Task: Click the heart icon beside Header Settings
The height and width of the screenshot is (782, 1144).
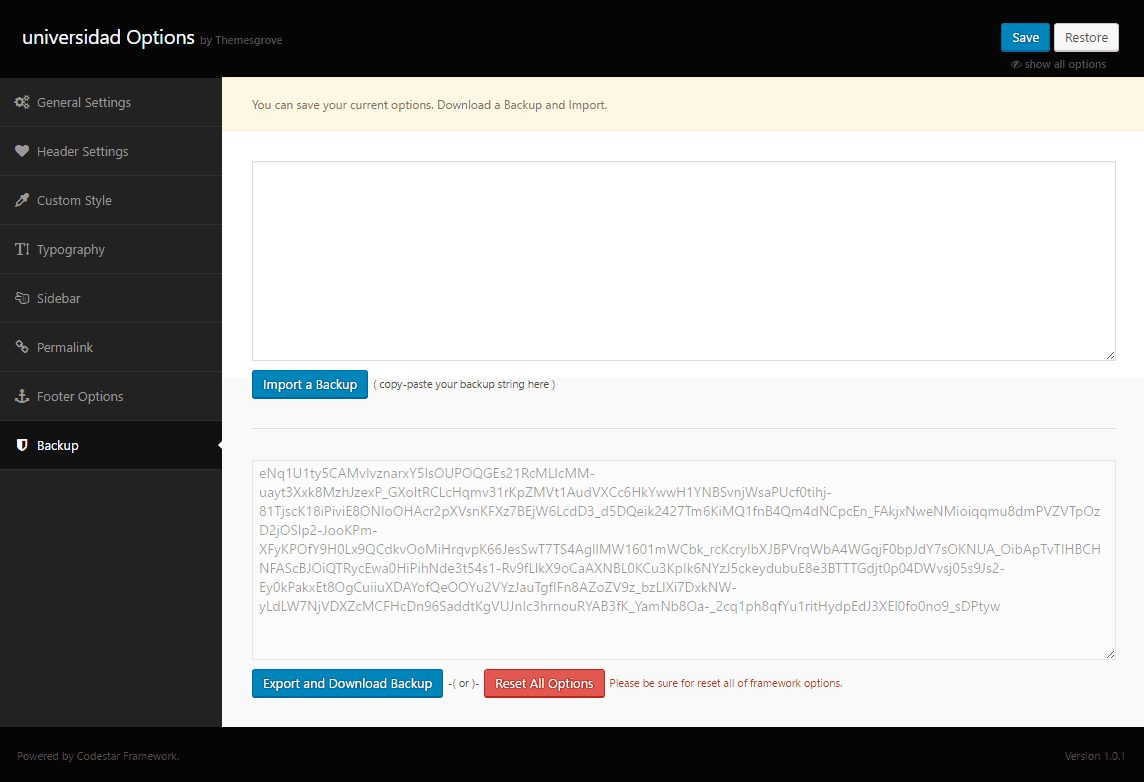Action: pos(22,152)
